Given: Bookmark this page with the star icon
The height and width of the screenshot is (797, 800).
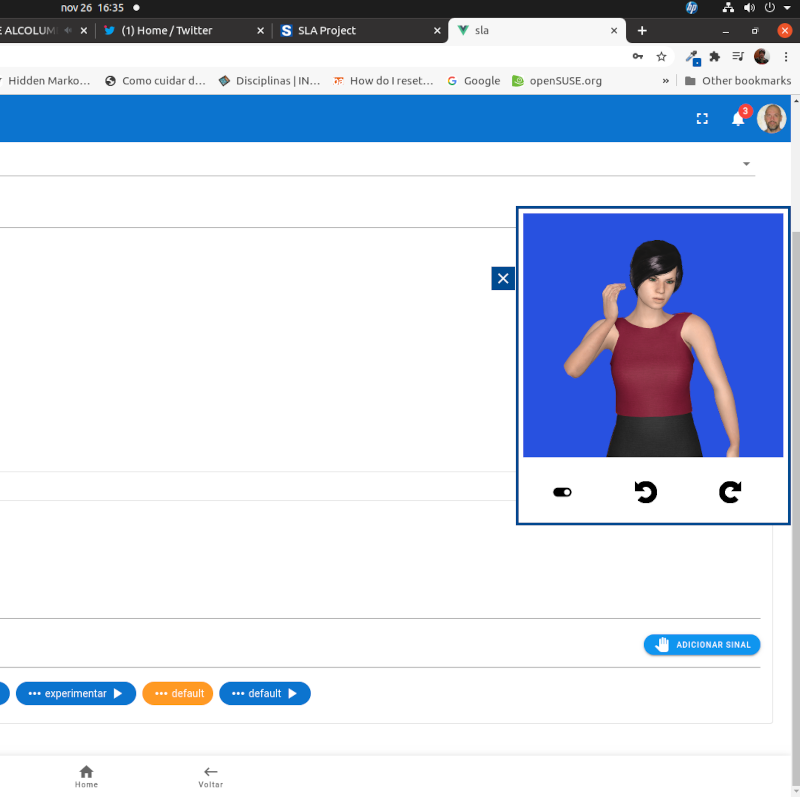Looking at the screenshot, I should click(x=661, y=57).
